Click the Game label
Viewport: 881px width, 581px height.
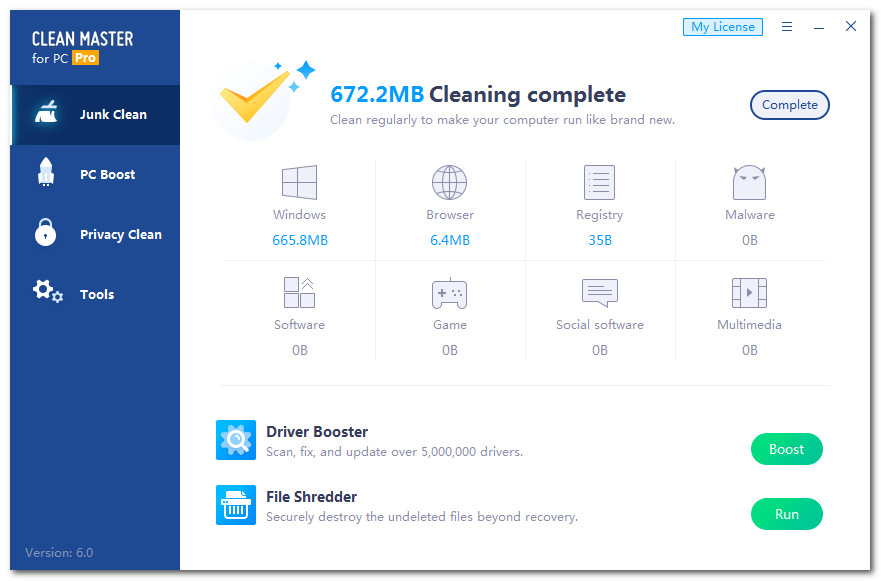coord(449,325)
